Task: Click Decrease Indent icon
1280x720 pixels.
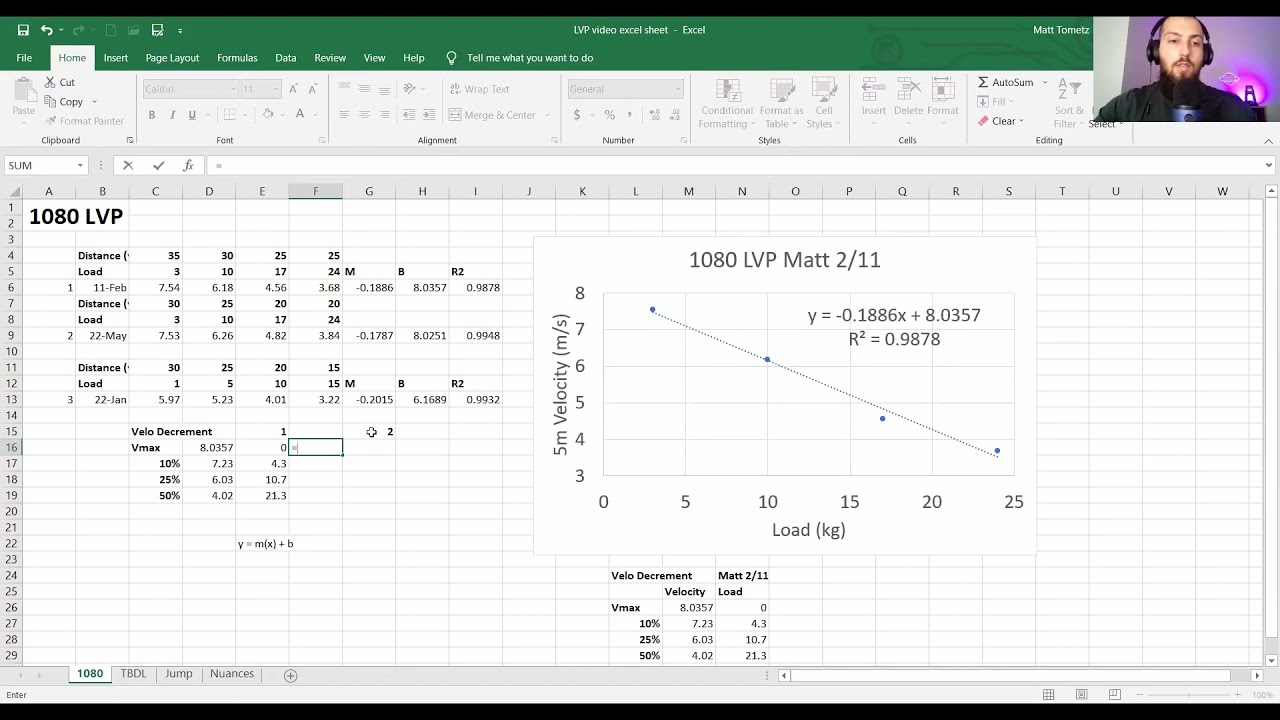Action: 410,115
